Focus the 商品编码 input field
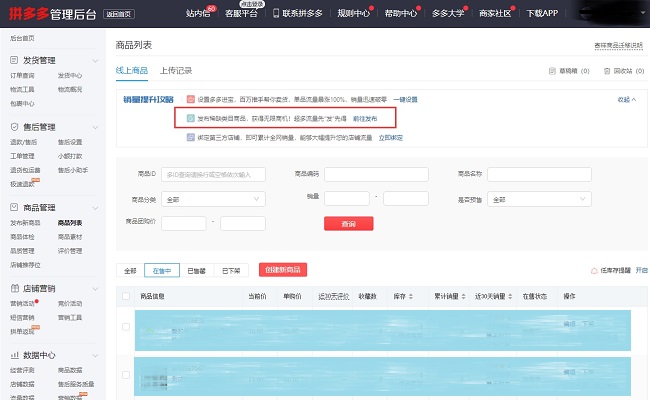Viewport: 650px width, 400px height. point(376,175)
